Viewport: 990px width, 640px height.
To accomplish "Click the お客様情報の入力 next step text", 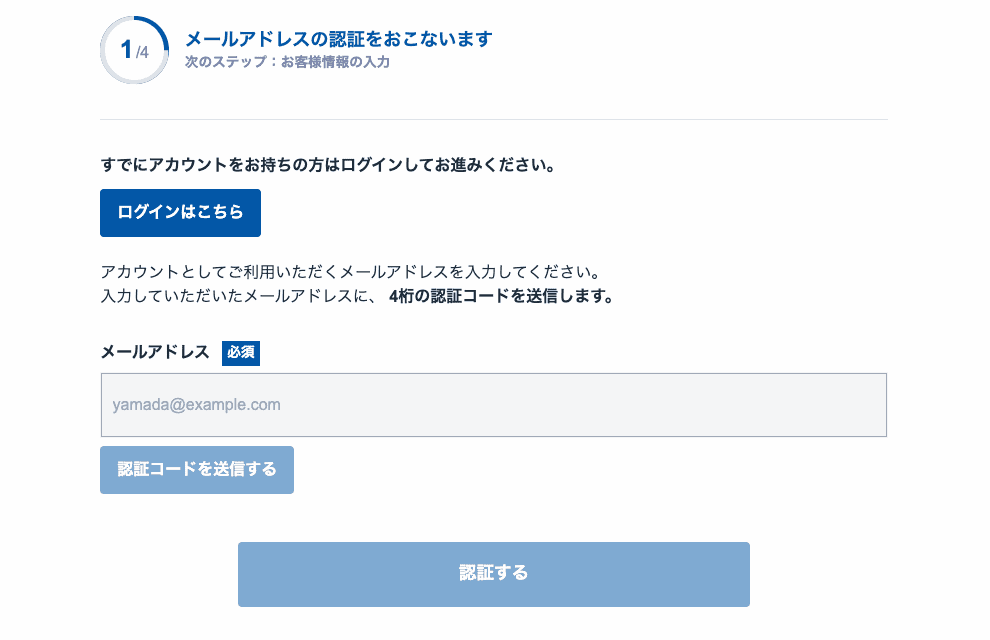I will pyautogui.click(x=334, y=62).
